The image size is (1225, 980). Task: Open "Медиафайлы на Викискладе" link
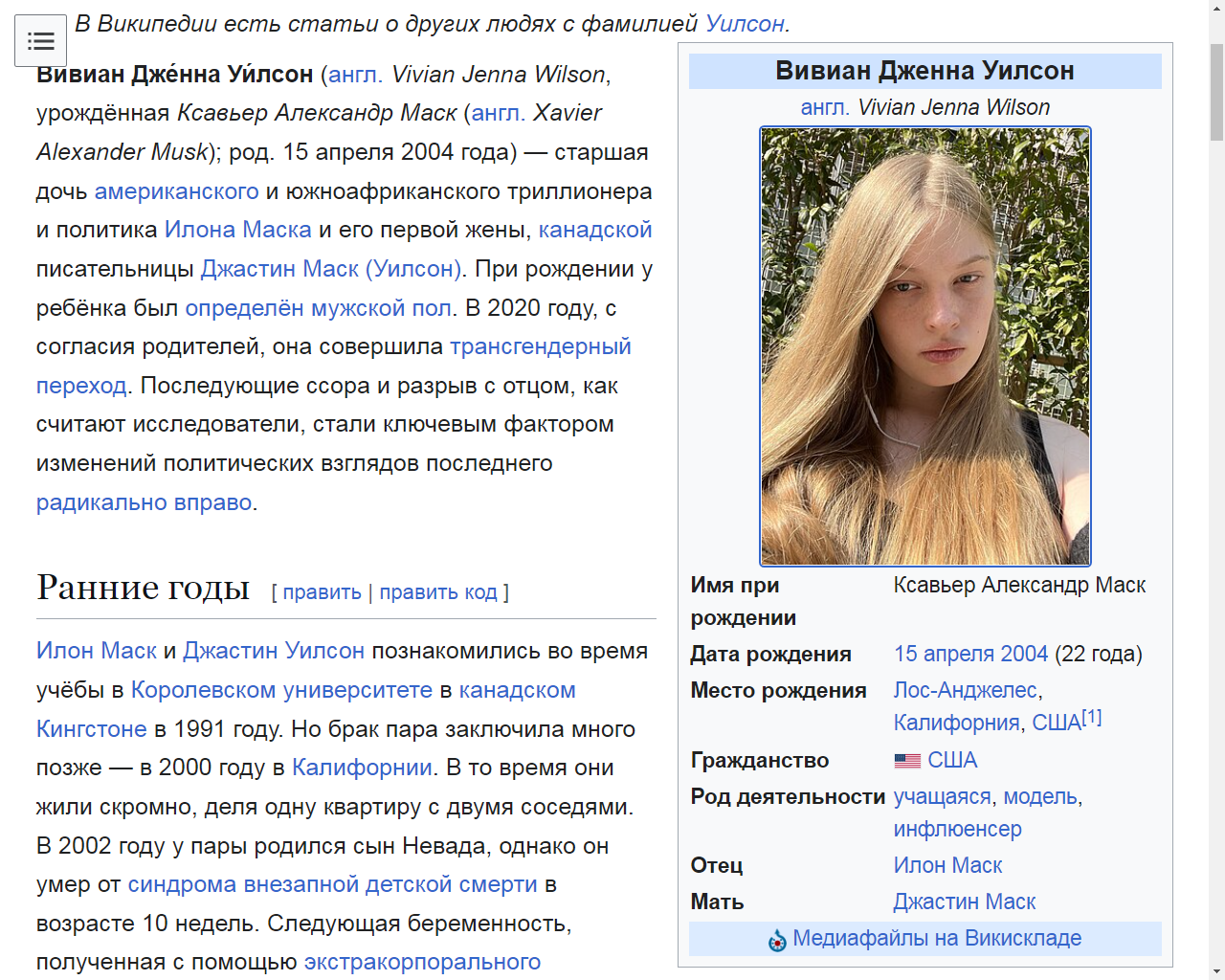pyautogui.click(x=938, y=938)
